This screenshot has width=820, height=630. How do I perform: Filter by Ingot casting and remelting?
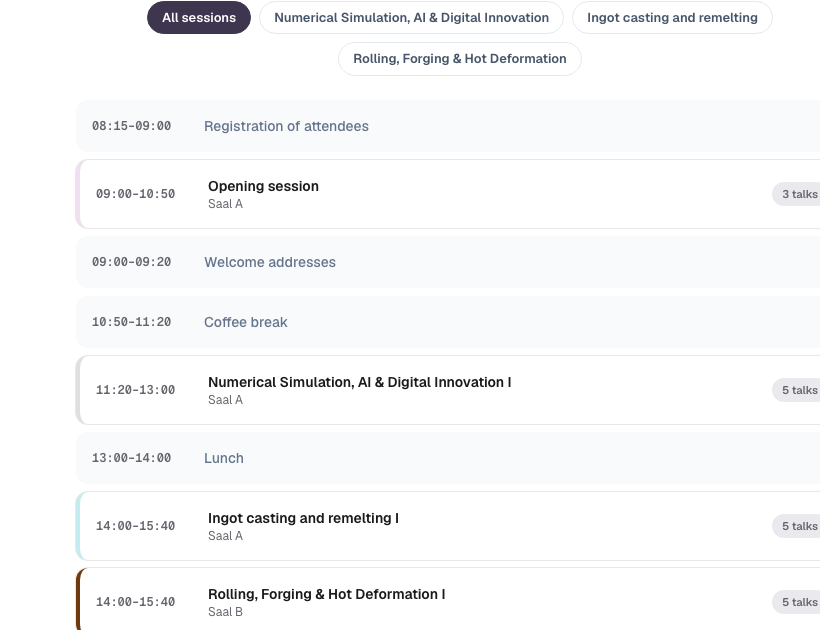(672, 18)
